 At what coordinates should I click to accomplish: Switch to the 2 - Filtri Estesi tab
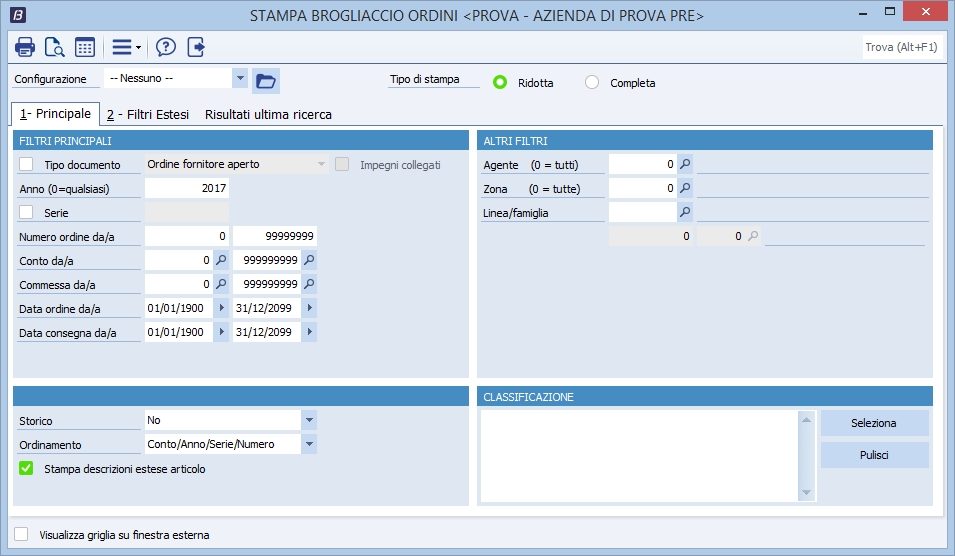pos(148,114)
